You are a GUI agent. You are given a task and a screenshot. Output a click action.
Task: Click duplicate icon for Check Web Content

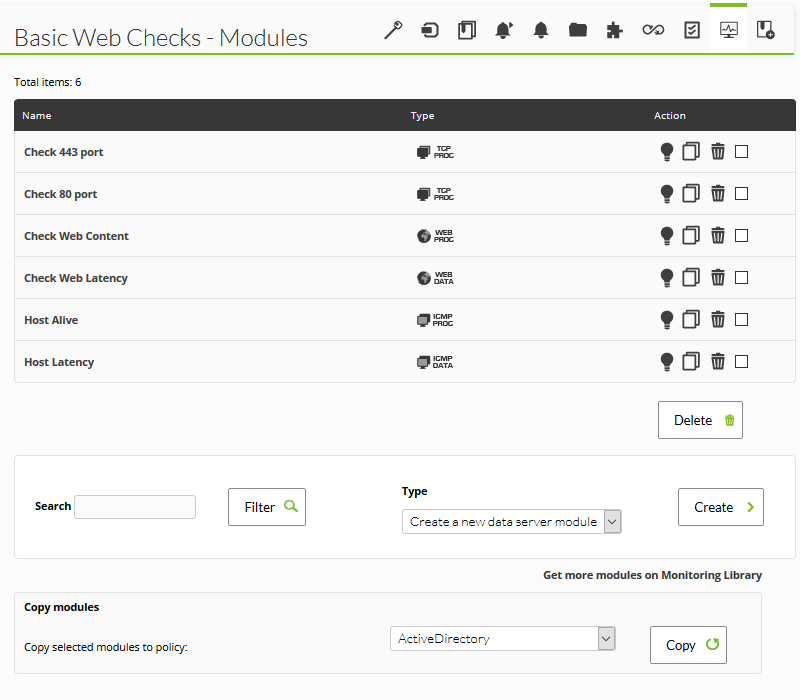tap(691, 236)
